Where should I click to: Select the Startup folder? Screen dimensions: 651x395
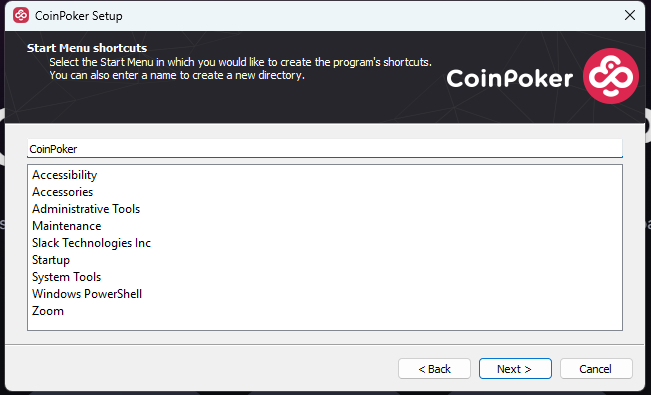coord(51,260)
